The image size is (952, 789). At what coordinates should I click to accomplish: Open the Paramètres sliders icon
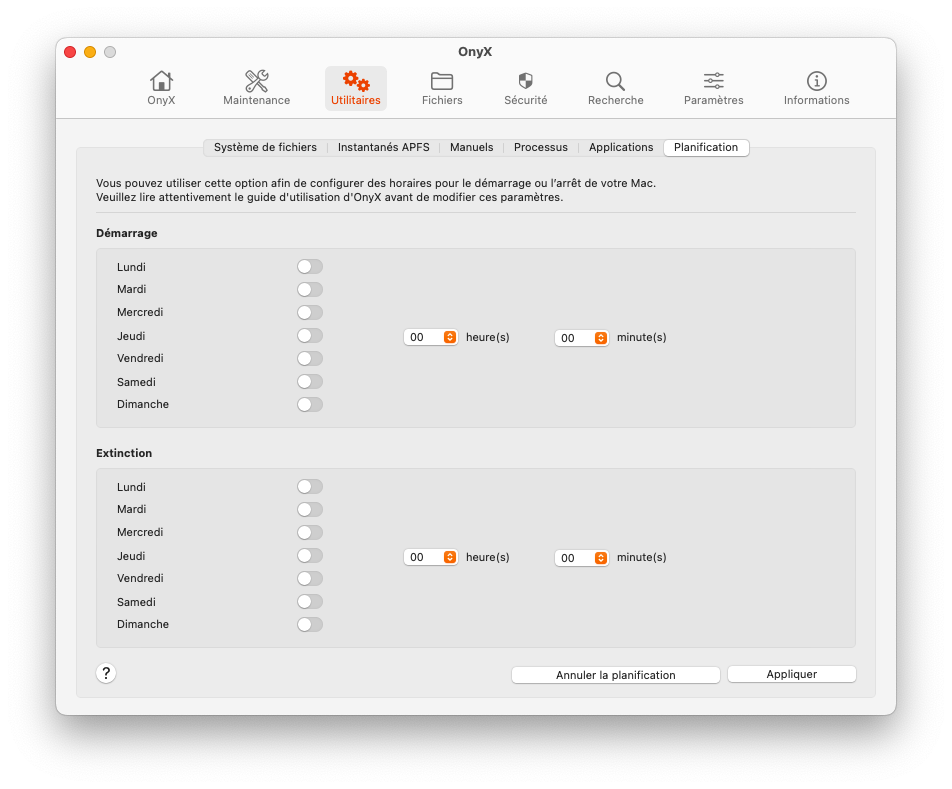(x=713, y=89)
